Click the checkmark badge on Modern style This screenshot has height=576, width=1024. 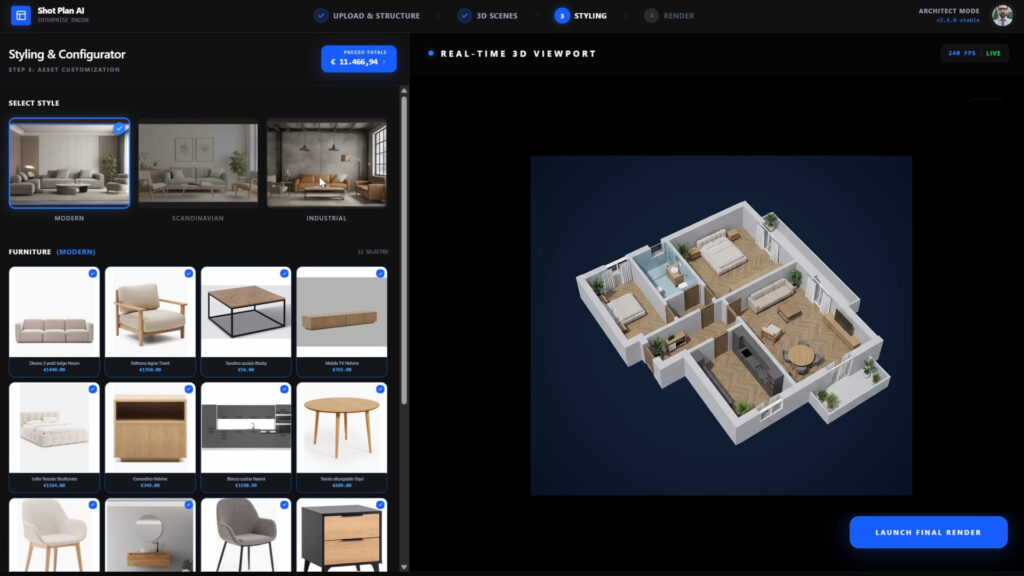point(120,128)
